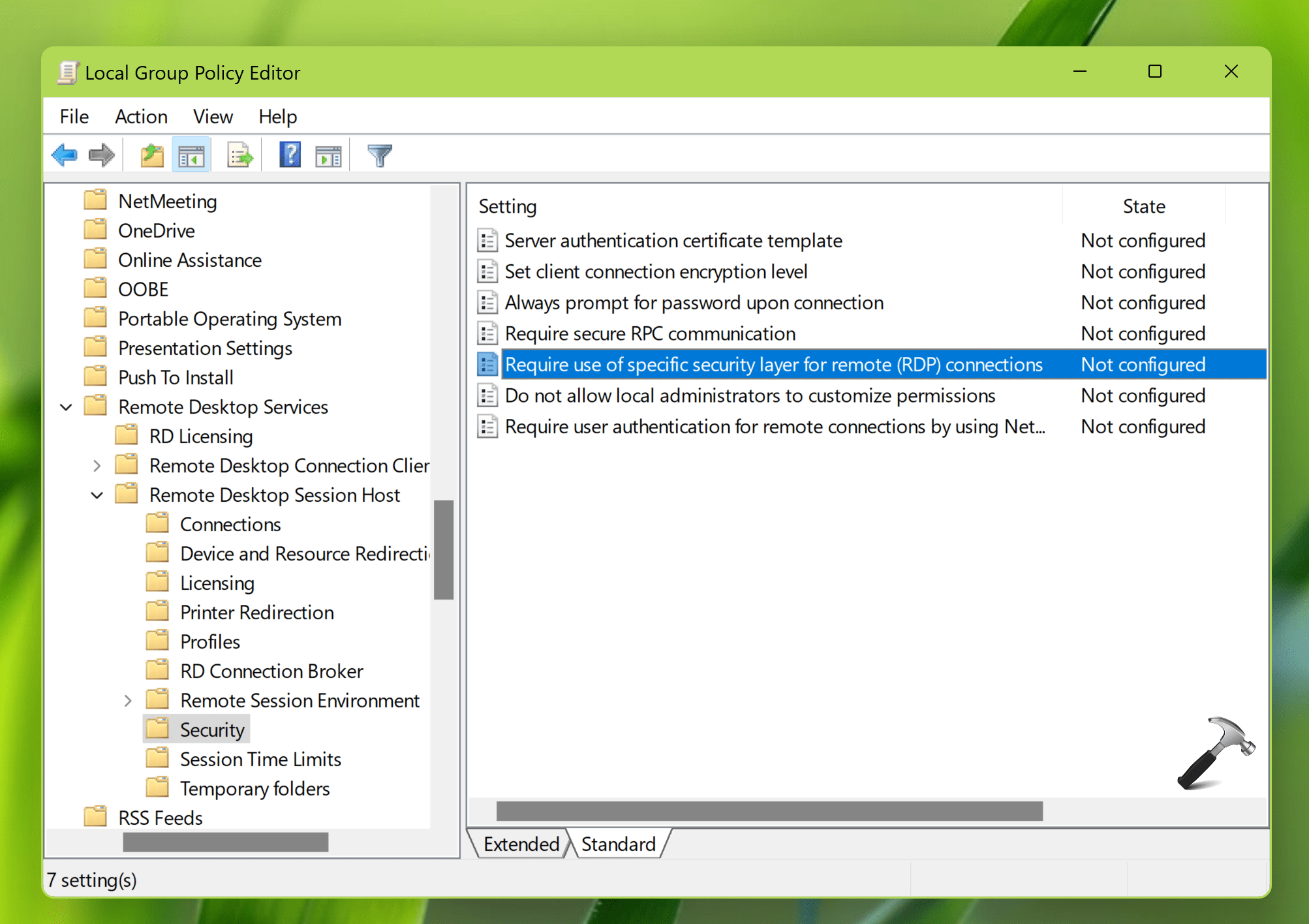Screen dimensions: 1309x924
Task: Click the Export List toolbar icon
Action: [x=239, y=155]
